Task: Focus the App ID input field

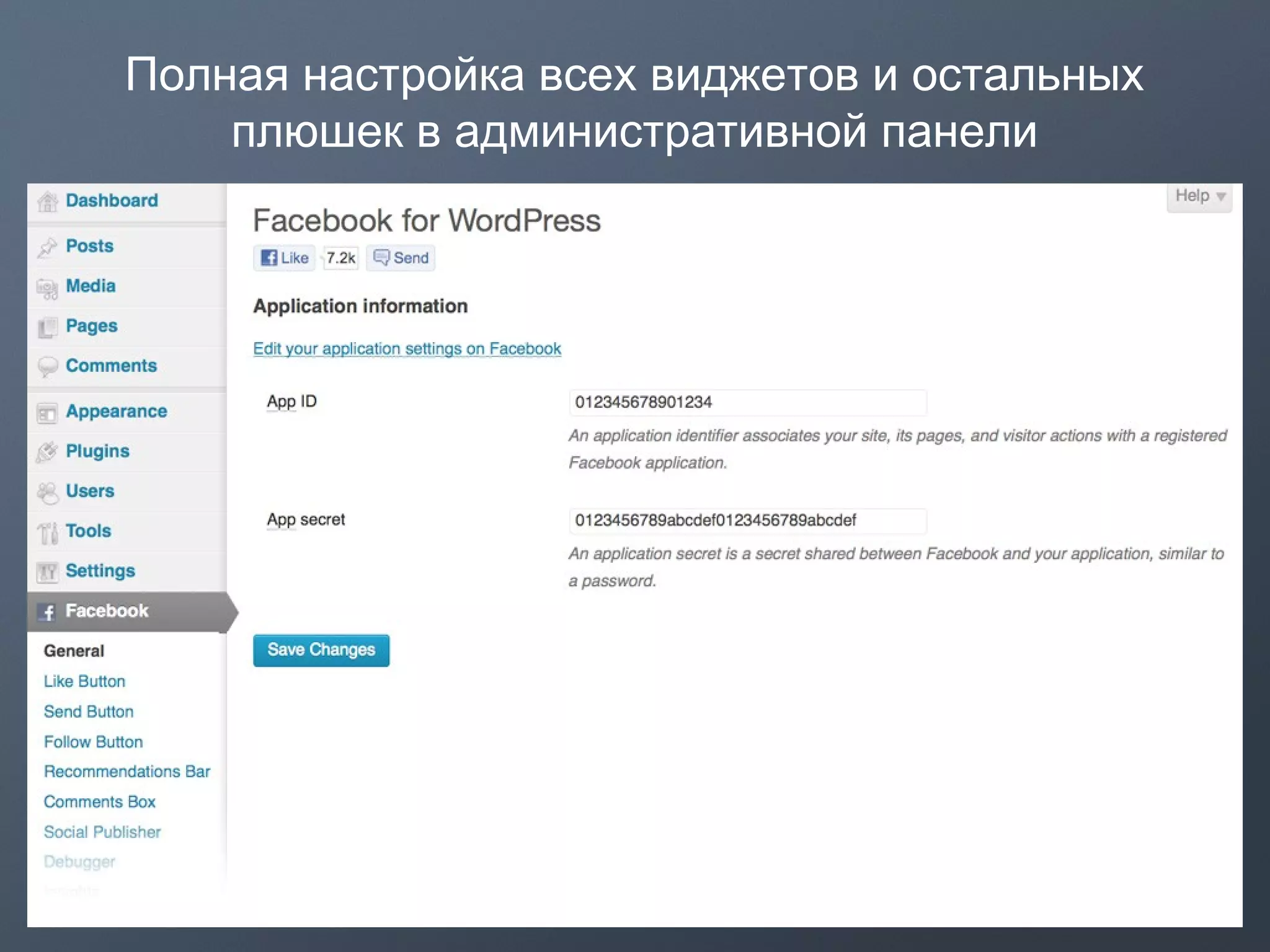Action: [748, 402]
